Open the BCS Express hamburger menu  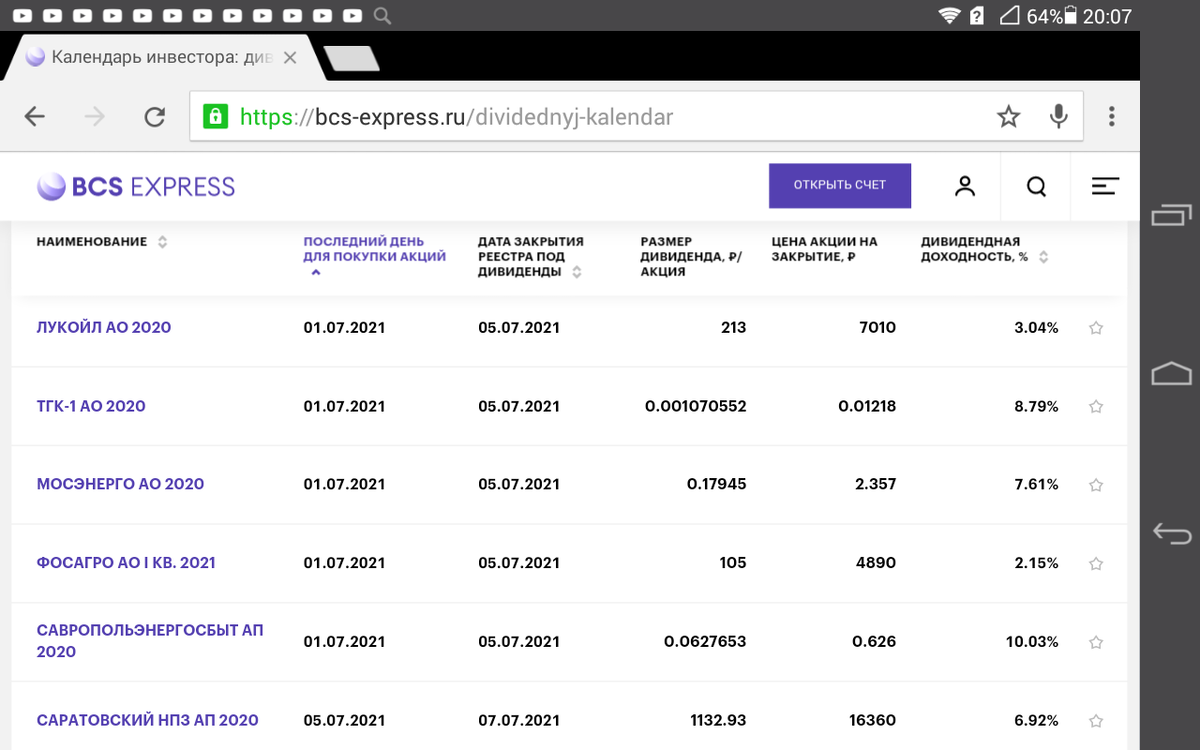coord(1105,186)
